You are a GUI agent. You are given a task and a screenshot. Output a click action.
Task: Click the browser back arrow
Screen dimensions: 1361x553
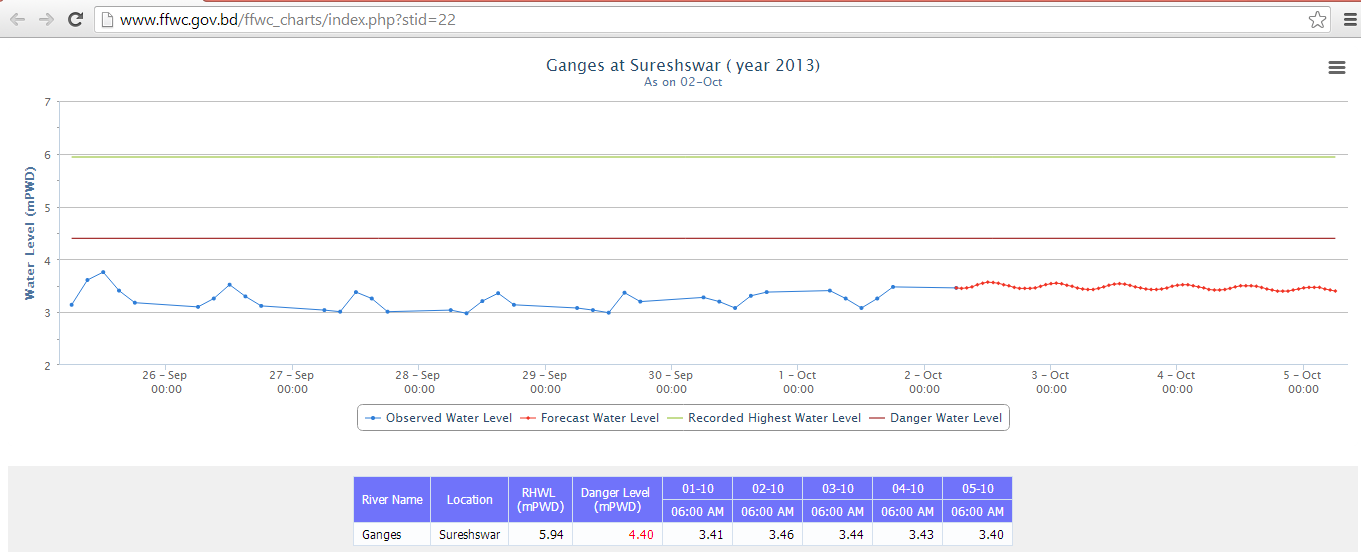coord(17,19)
